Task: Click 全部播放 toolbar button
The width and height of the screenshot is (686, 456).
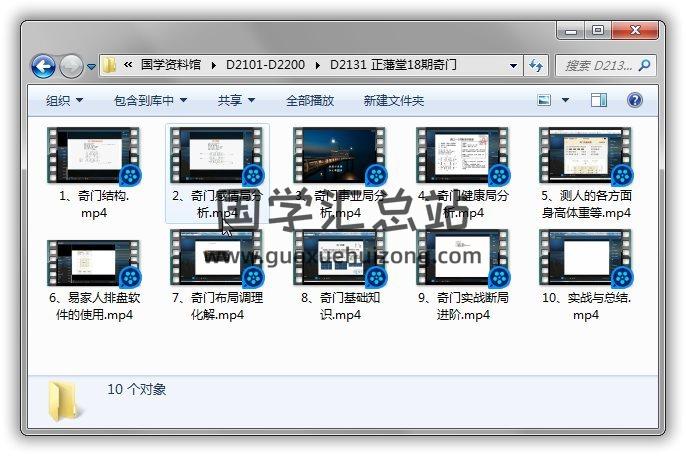Action: [x=310, y=101]
